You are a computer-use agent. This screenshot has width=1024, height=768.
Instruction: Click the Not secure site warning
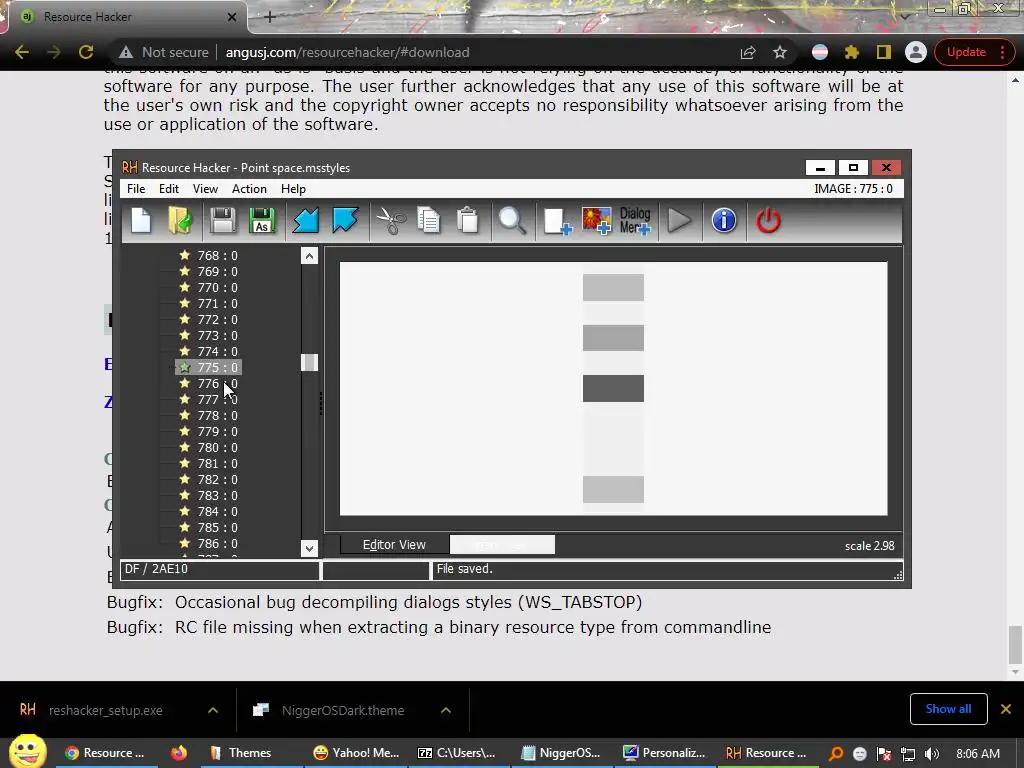click(164, 52)
